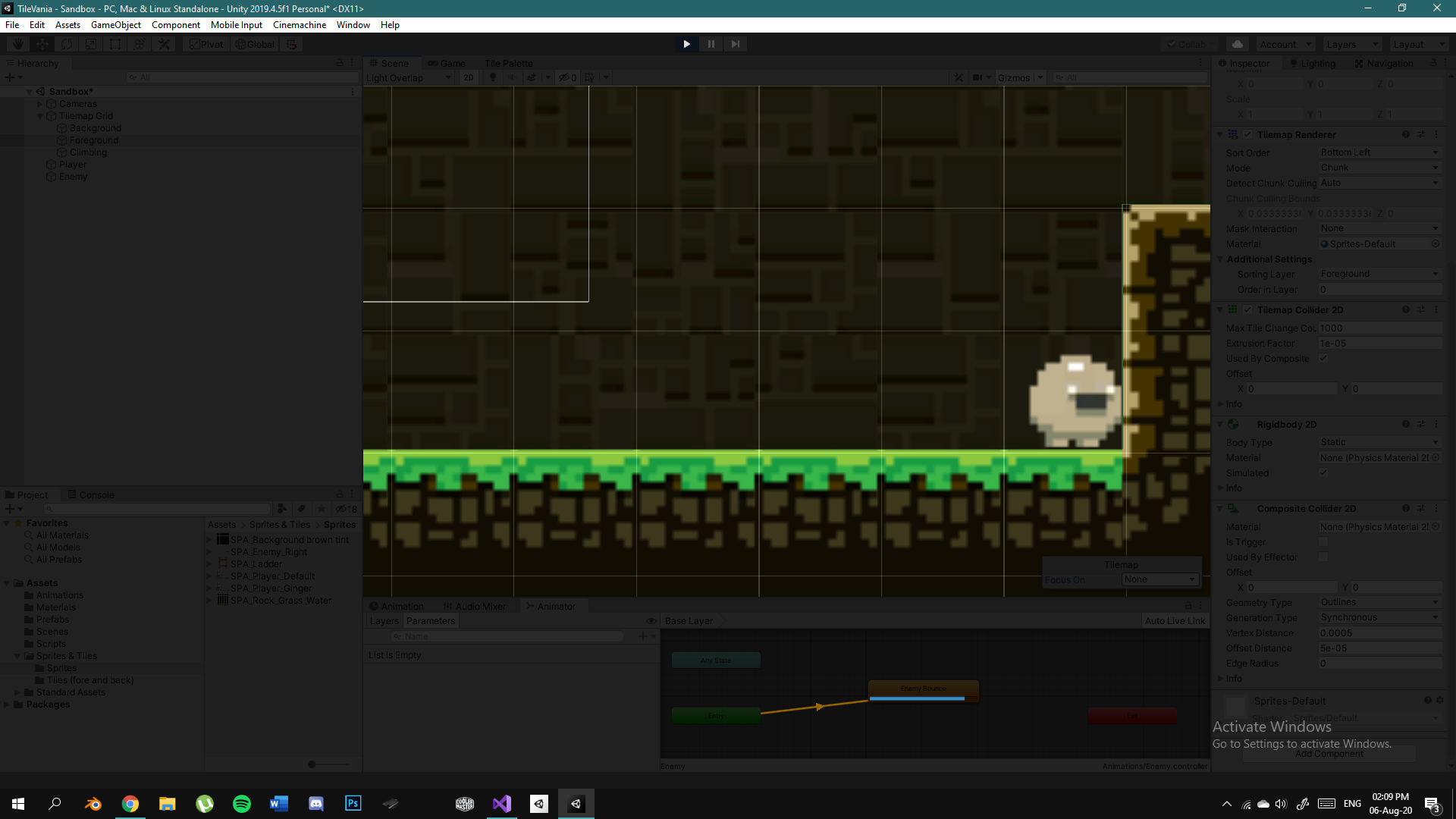Enable the Is Trigger checkbox
Screen dimensions: 1456x819
click(x=1323, y=541)
